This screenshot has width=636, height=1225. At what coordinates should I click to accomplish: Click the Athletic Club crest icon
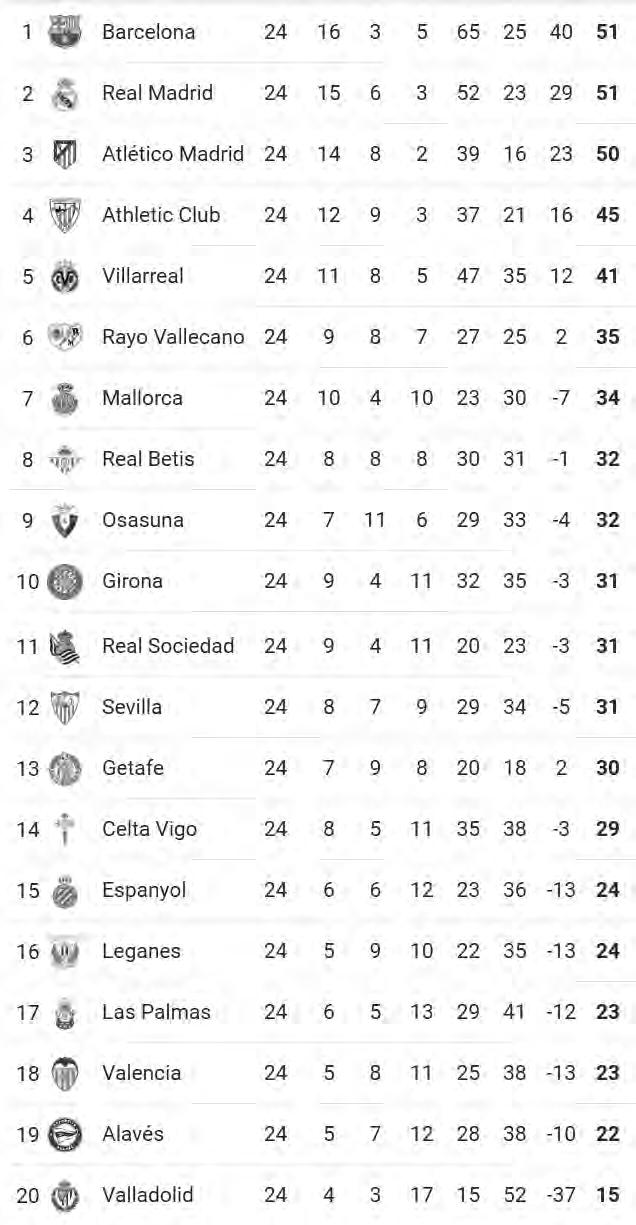coord(65,215)
